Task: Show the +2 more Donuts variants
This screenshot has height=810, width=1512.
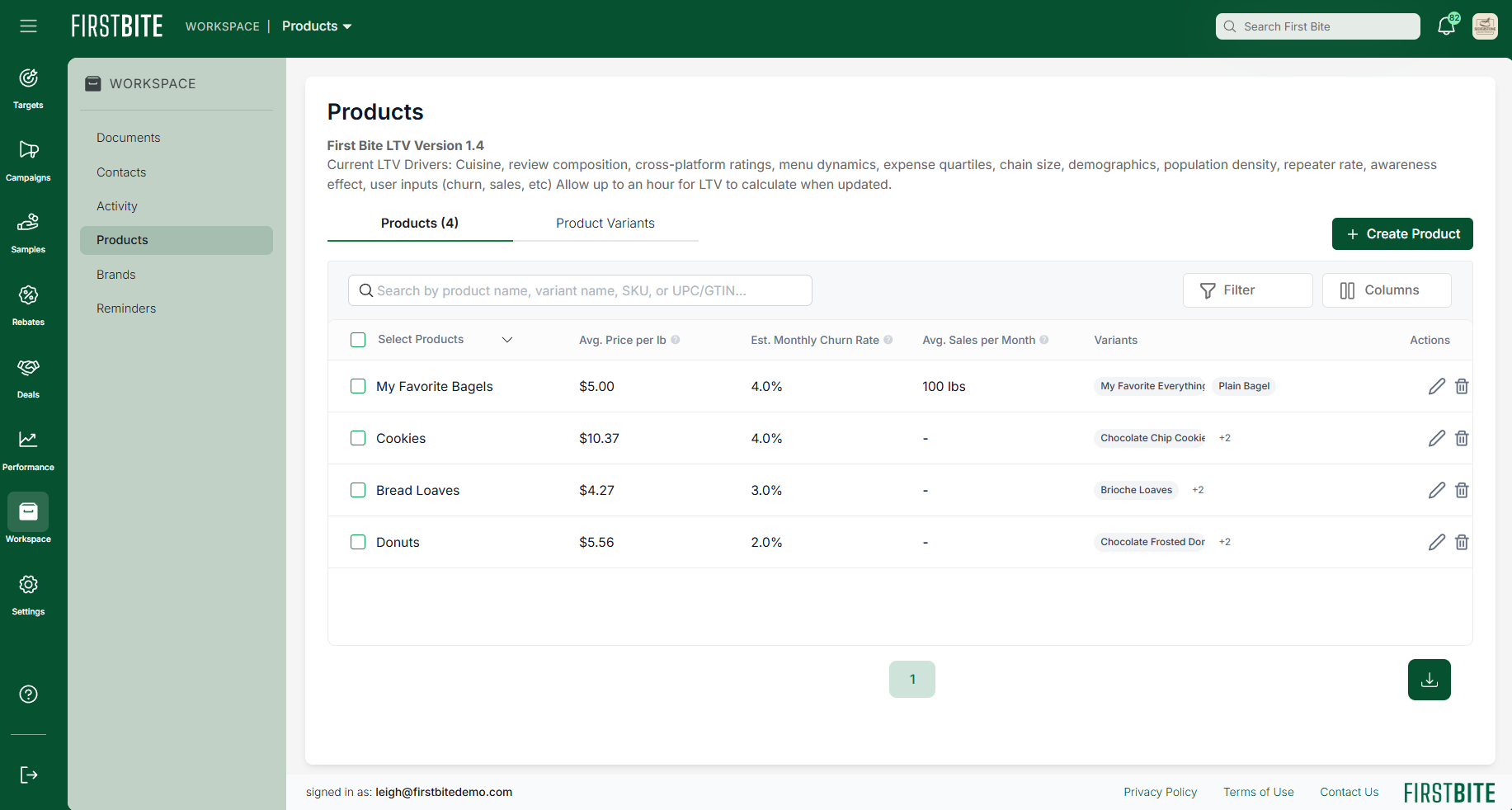Action: [1225, 542]
